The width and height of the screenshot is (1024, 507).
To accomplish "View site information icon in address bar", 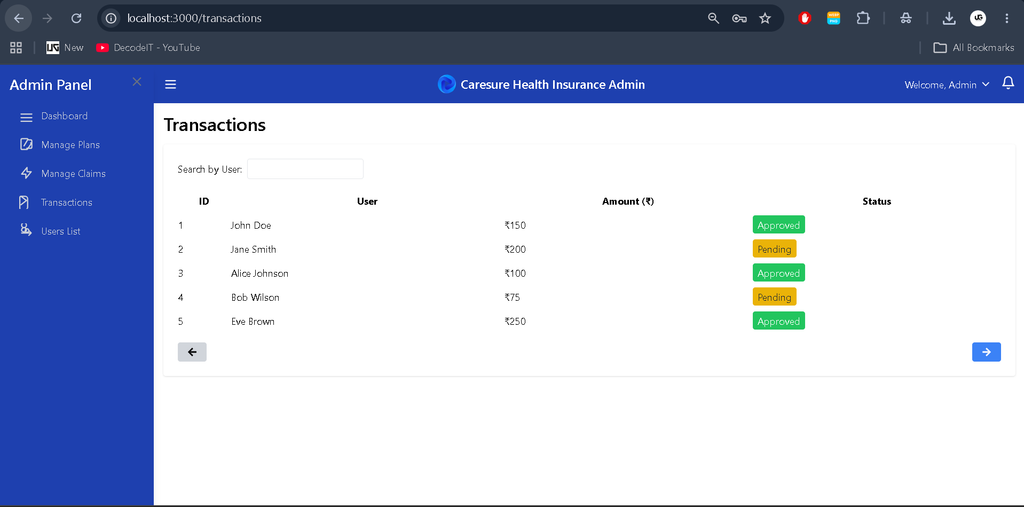I will [112, 18].
